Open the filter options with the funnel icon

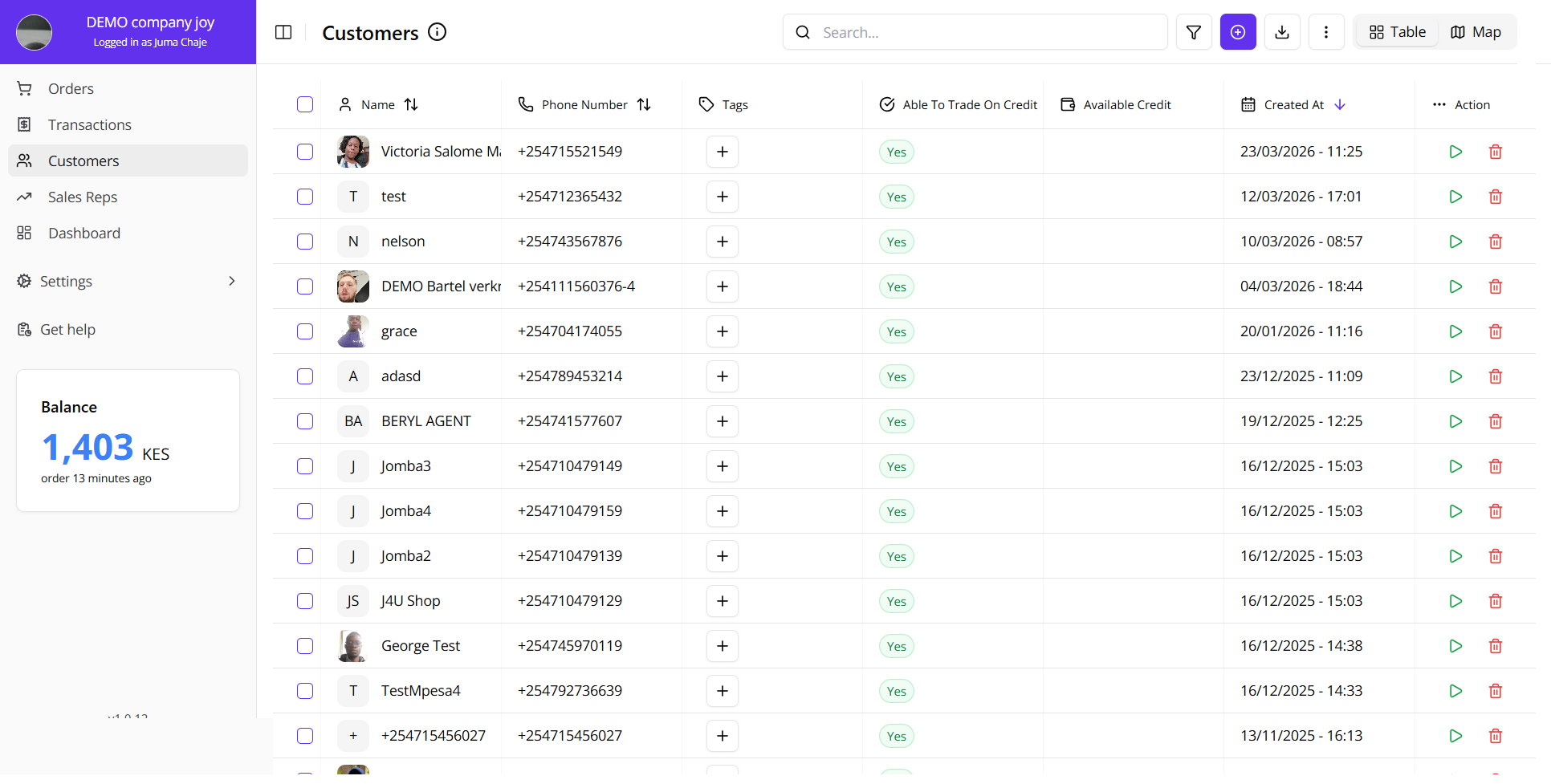click(1194, 32)
